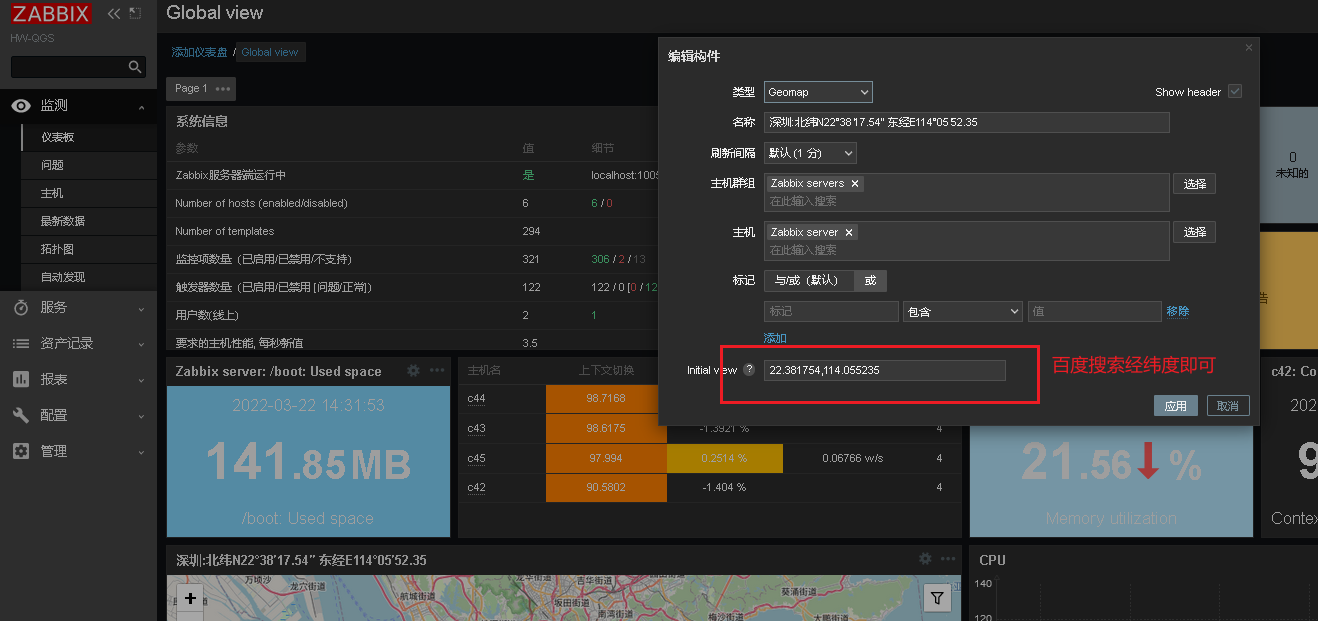1318x621 pixels.
Task: Click 141.85 MB used space value
Action: click(x=308, y=463)
